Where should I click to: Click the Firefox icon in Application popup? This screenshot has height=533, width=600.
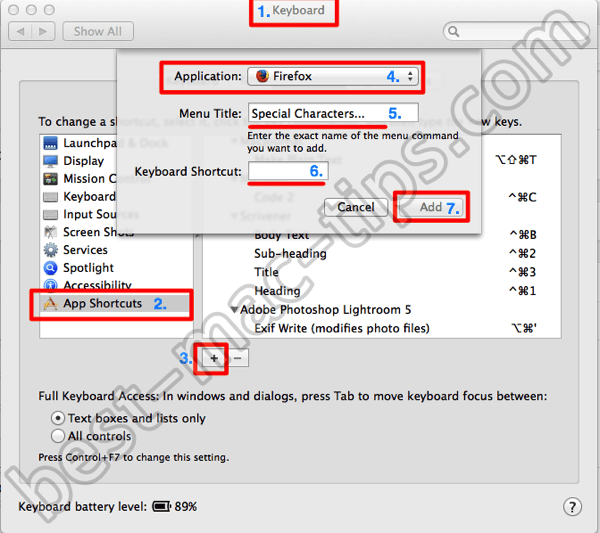262,76
